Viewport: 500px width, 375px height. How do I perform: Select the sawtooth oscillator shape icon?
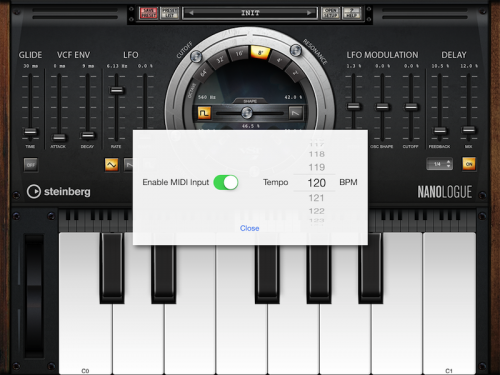[296, 113]
